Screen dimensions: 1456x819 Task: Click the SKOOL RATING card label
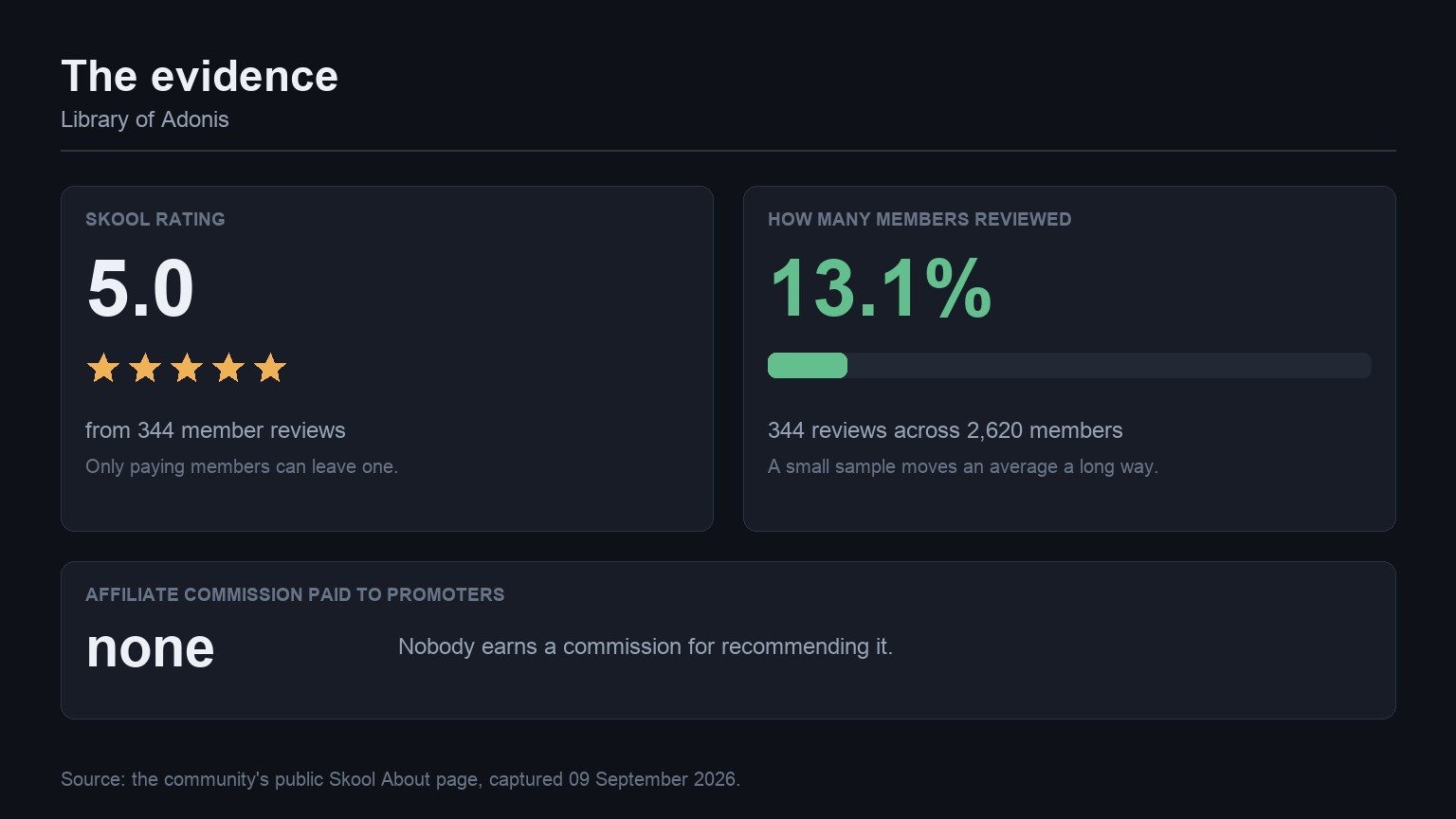coord(155,219)
